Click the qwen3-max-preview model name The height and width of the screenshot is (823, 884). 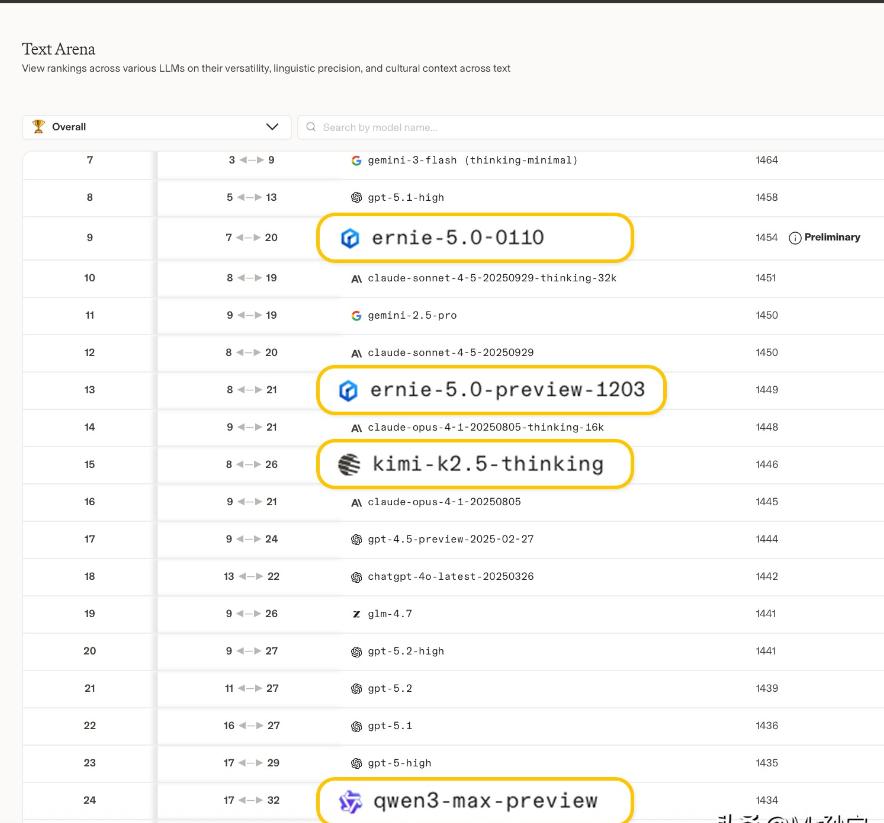(x=485, y=801)
